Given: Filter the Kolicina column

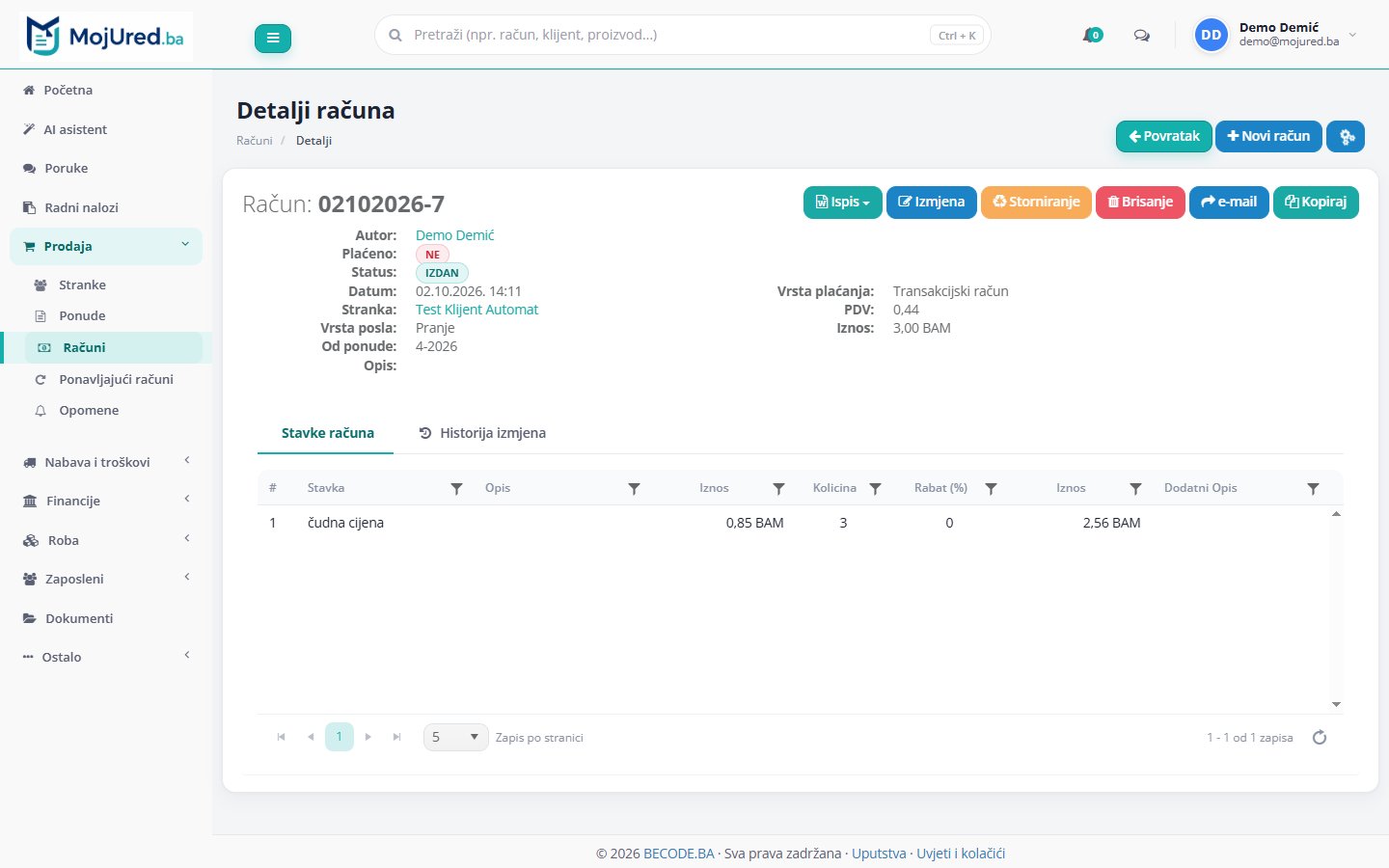Looking at the screenshot, I should coord(876,489).
